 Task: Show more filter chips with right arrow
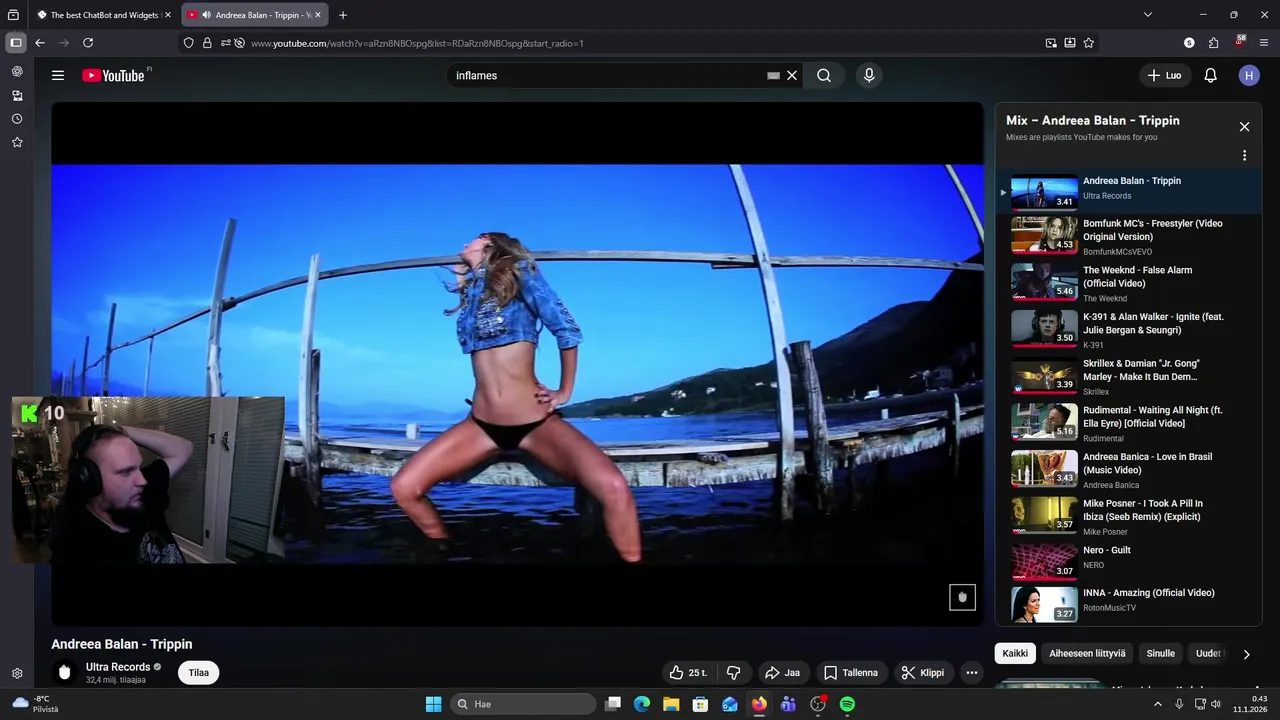[1246, 654]
